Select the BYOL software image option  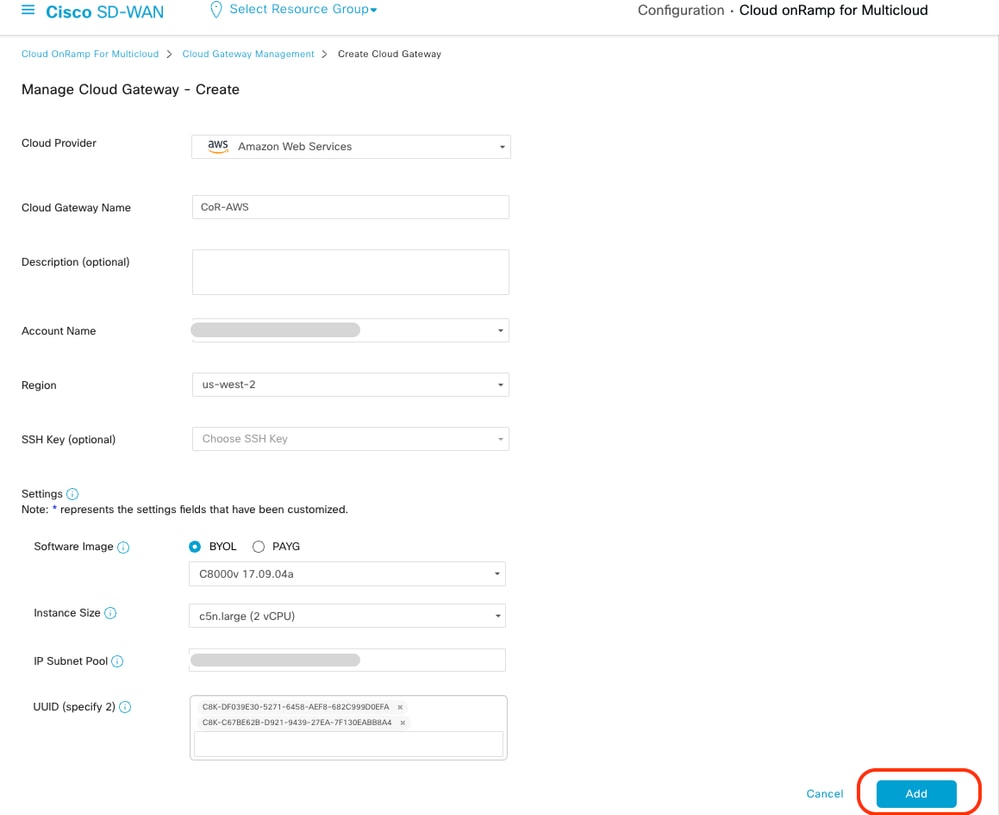click(x=195, y=547)
